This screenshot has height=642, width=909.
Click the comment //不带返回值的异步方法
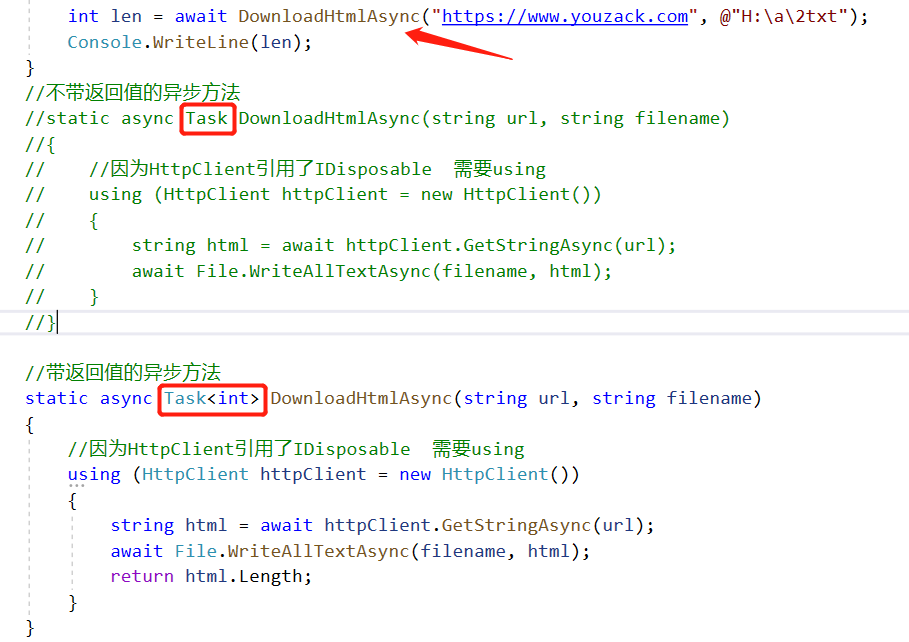[x=133, y=92]
